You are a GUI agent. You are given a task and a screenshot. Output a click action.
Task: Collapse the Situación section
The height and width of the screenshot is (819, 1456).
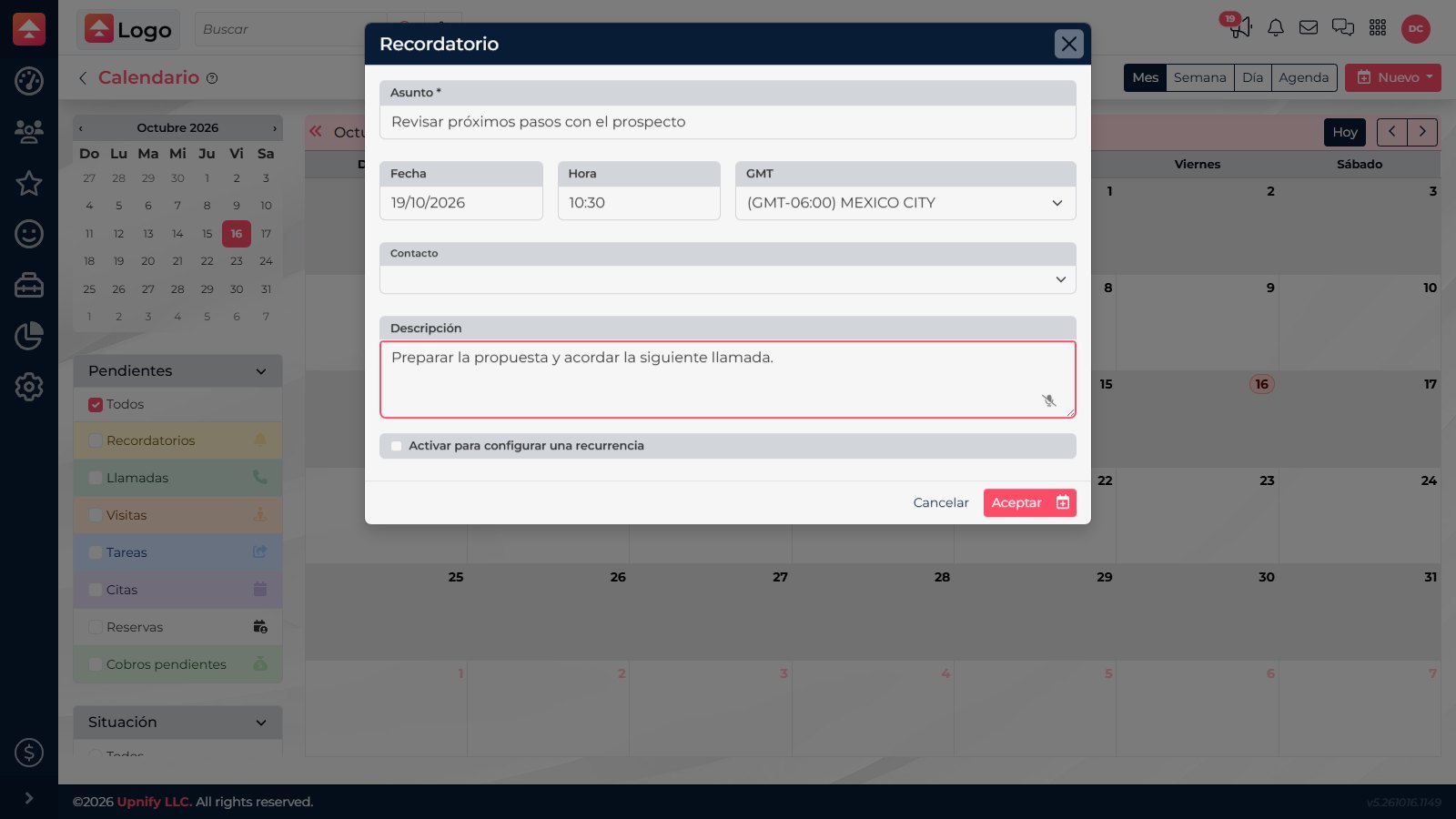point(261,723)
